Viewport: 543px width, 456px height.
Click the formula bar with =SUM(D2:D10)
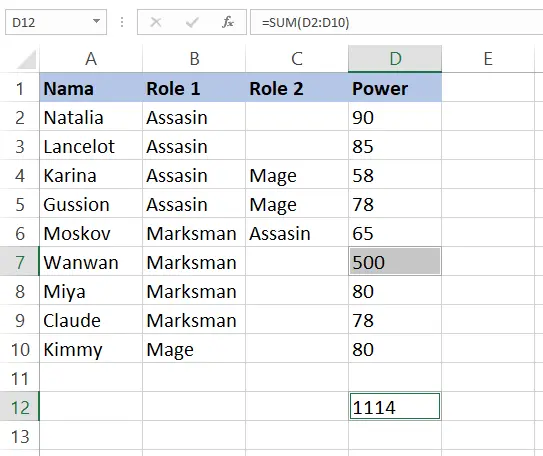coord(397,23)
